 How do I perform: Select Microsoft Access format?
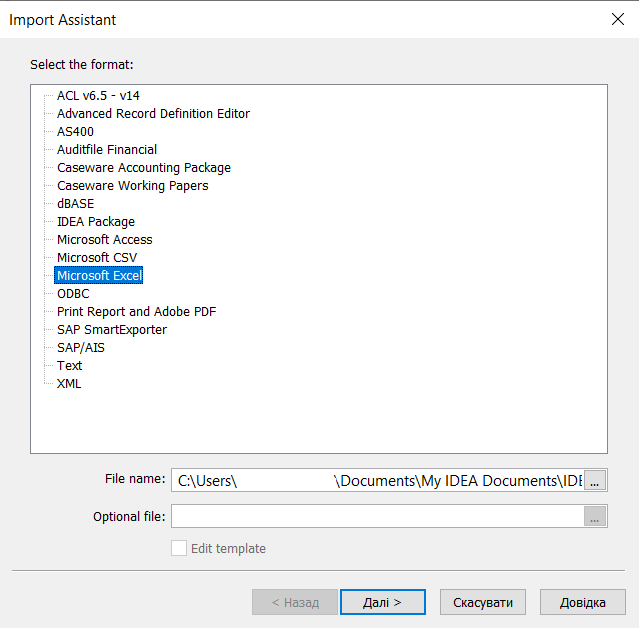tap(105, 240)
